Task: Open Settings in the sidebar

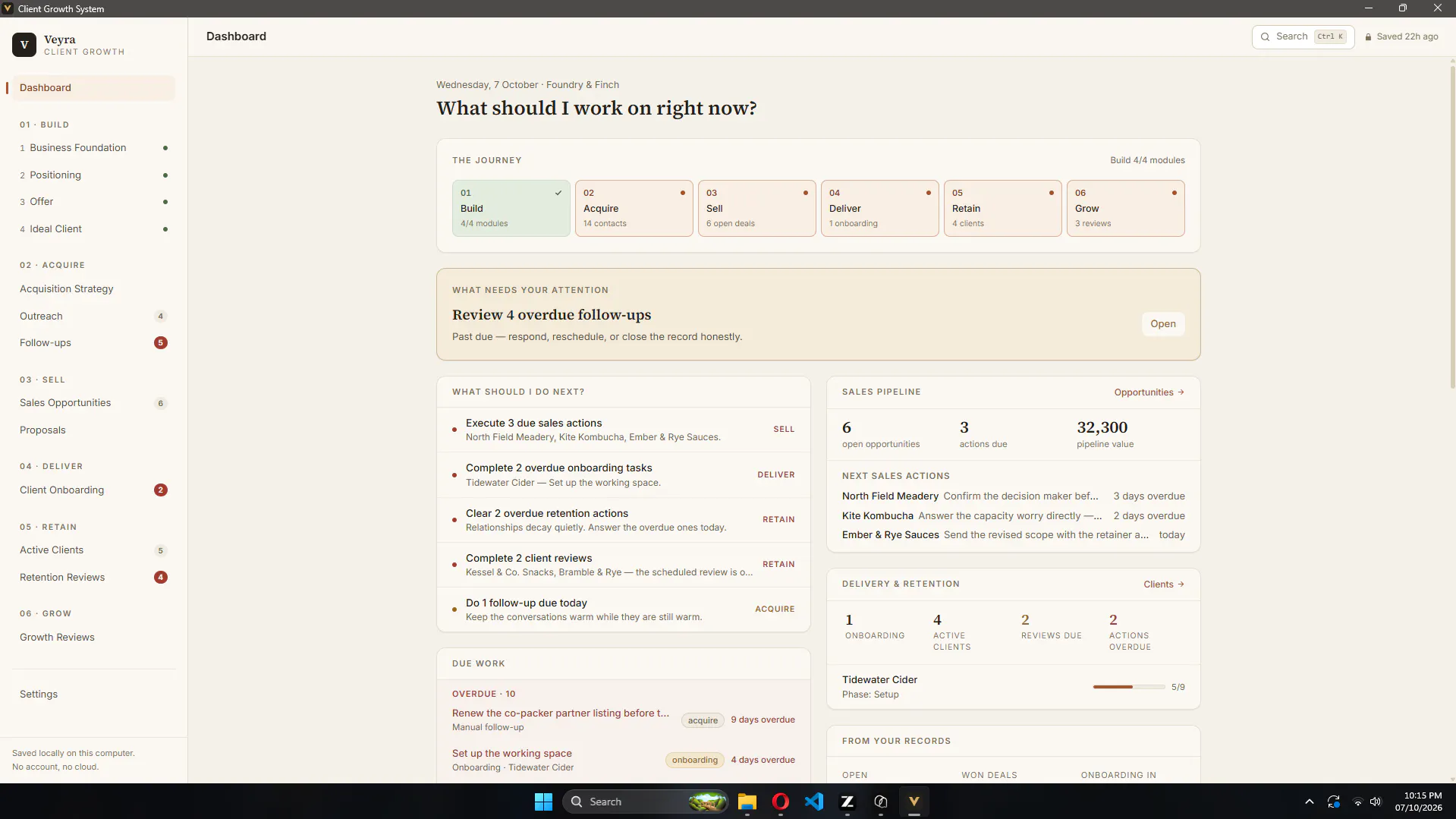Action: 93,695
